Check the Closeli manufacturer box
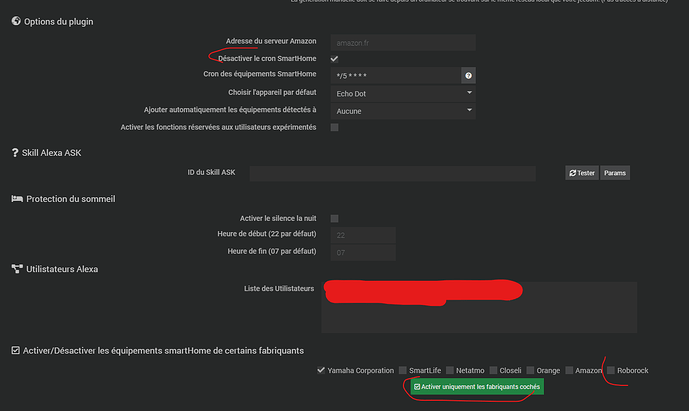The width and height of the screenshot is (689, 411). click(x=493, y=370)
